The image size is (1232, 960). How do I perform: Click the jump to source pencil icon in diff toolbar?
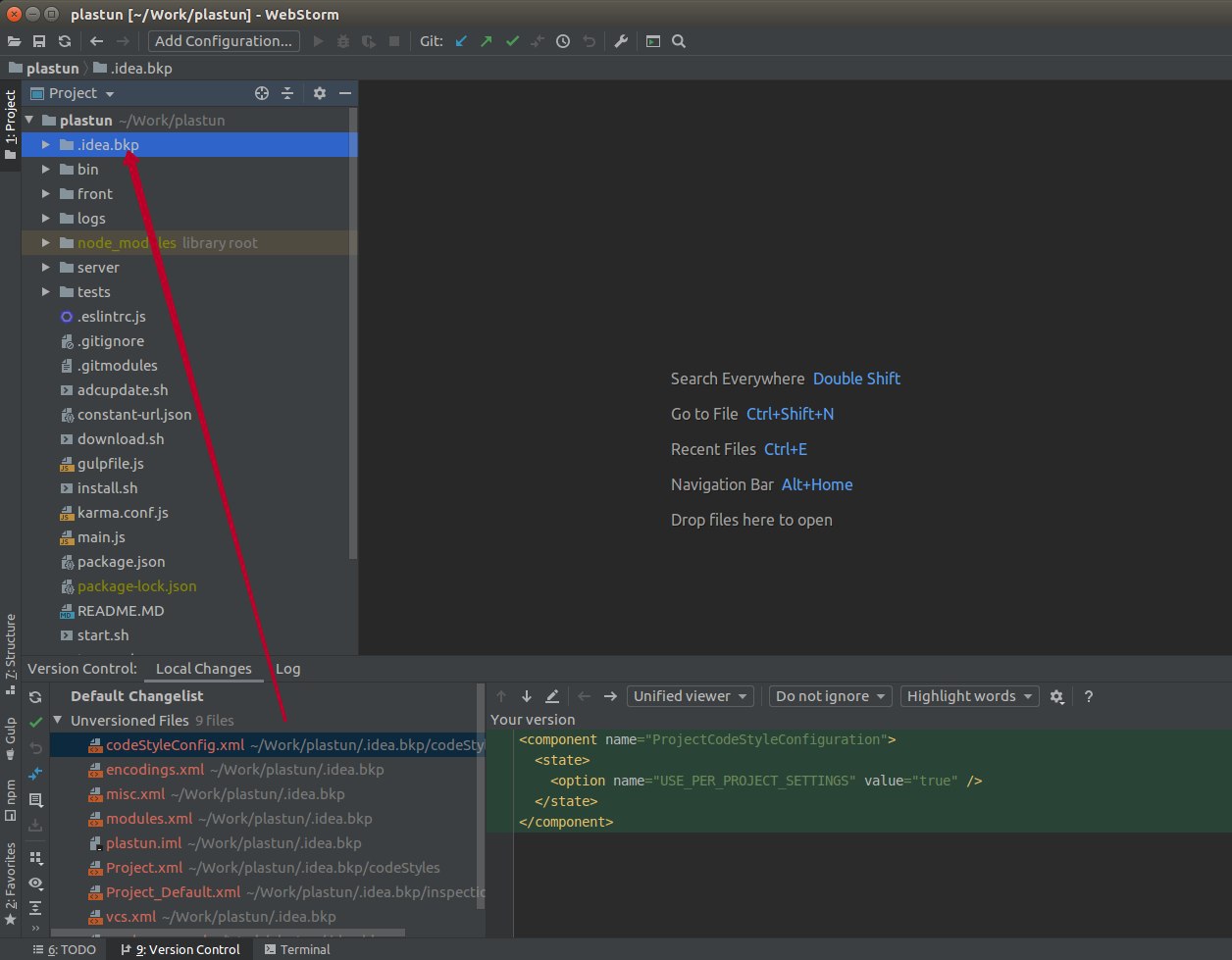(x=552, y=696)
